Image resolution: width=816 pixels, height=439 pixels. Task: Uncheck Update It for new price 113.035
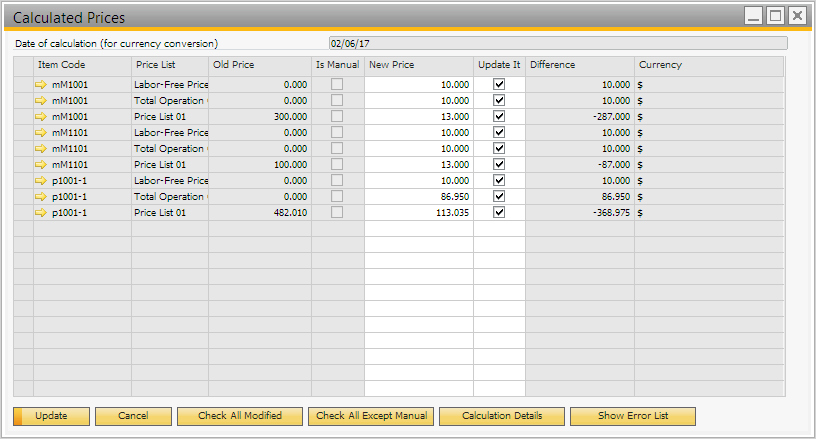(499, 213)
